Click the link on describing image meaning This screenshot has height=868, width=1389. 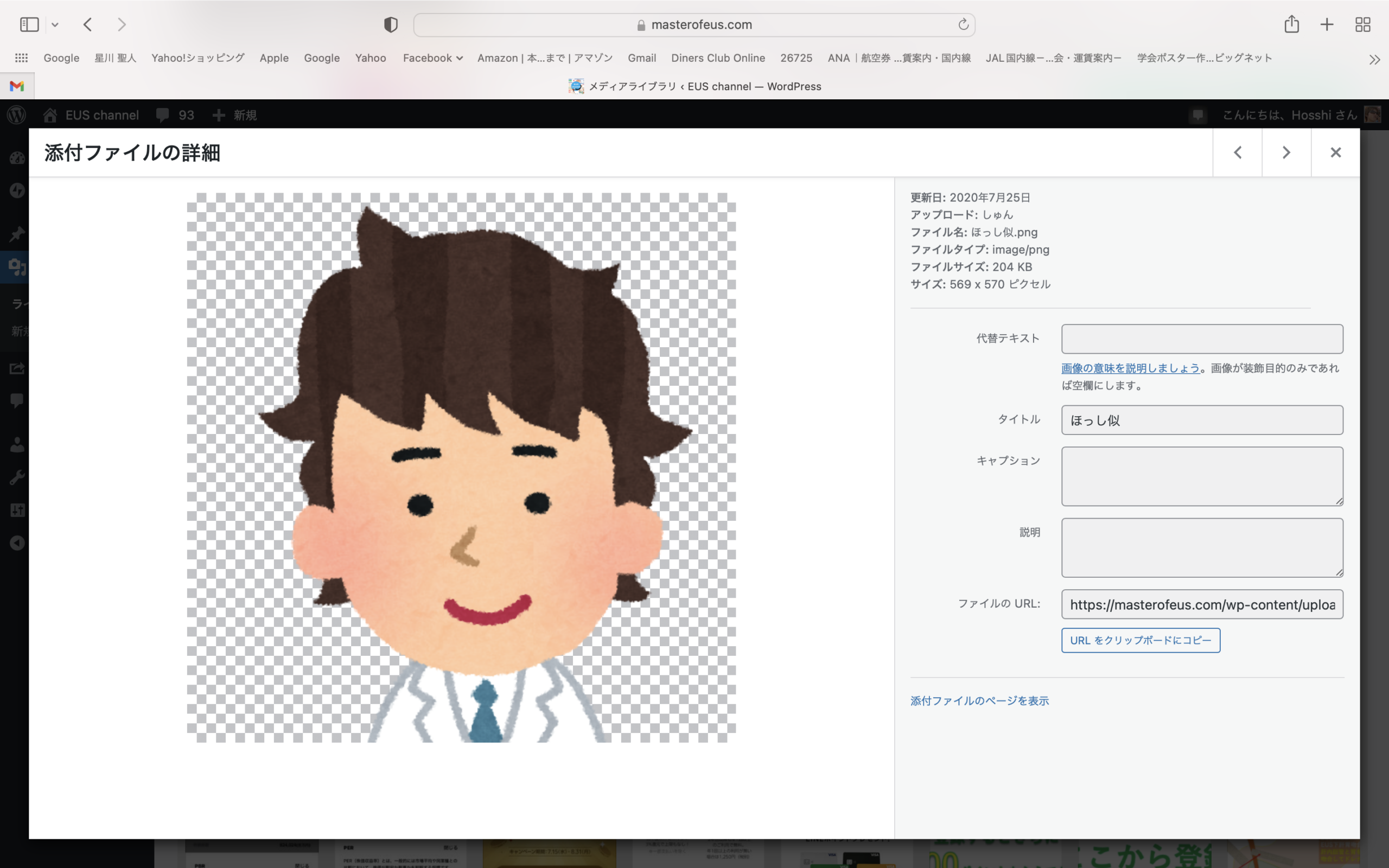pos(1130,368)
